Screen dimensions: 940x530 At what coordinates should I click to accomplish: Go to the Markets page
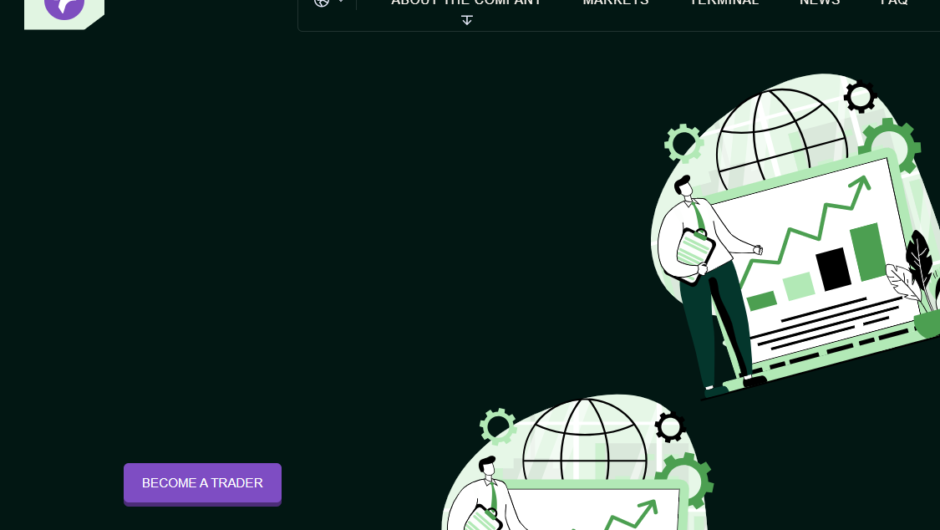pyautogui.click(x=615, y=3)
